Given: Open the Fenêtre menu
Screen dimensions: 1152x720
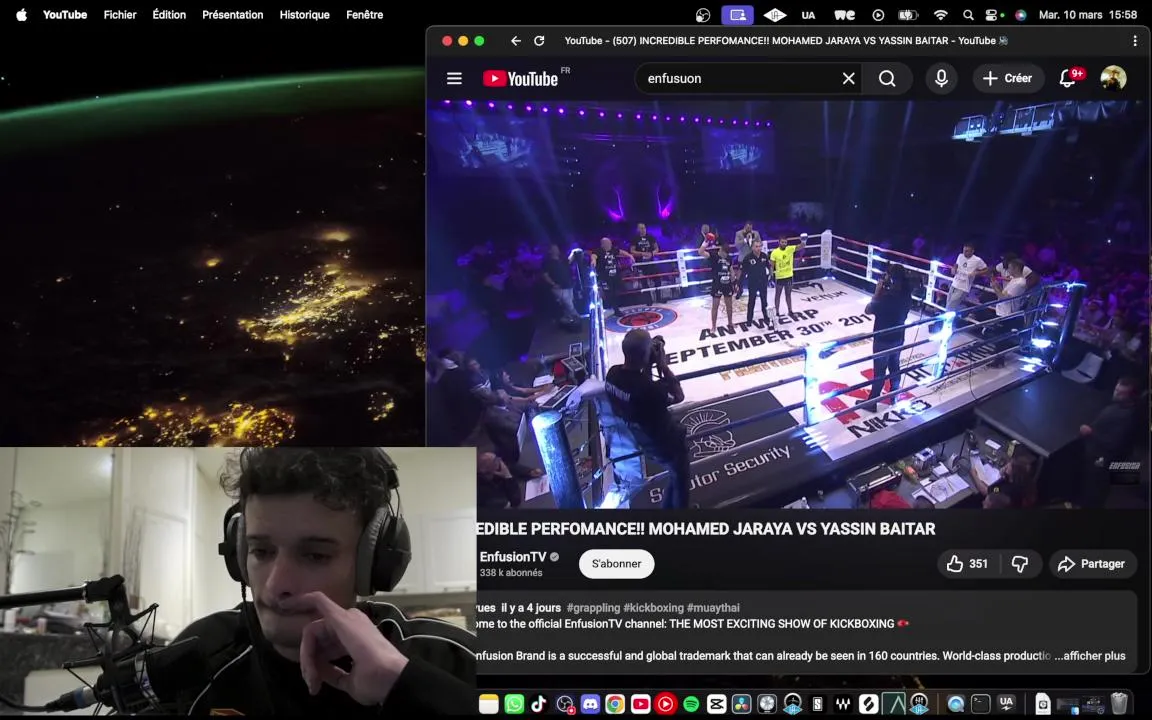Looking at the screenshot, I should pos(364,15).
